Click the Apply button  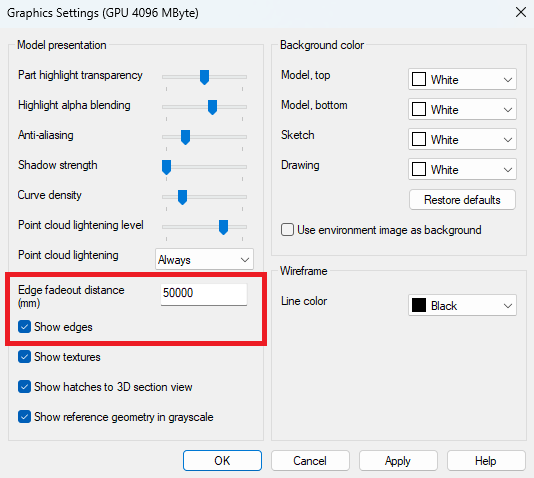[398, 461]
